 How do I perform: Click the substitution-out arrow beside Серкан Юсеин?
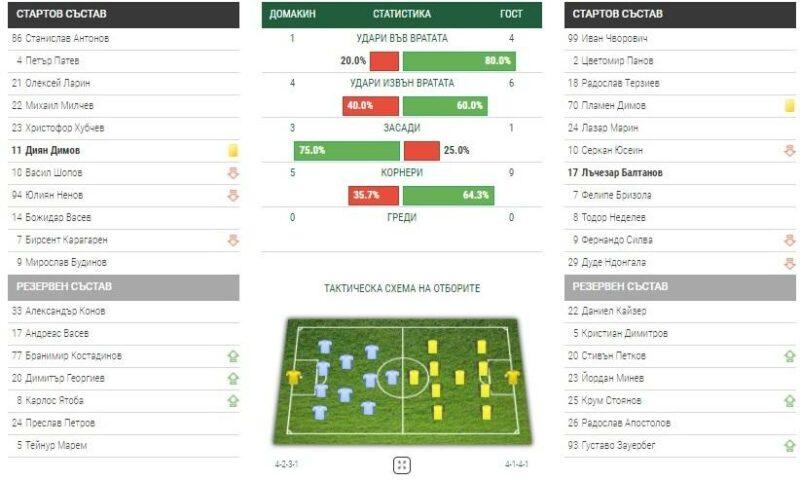click(790, 150)
